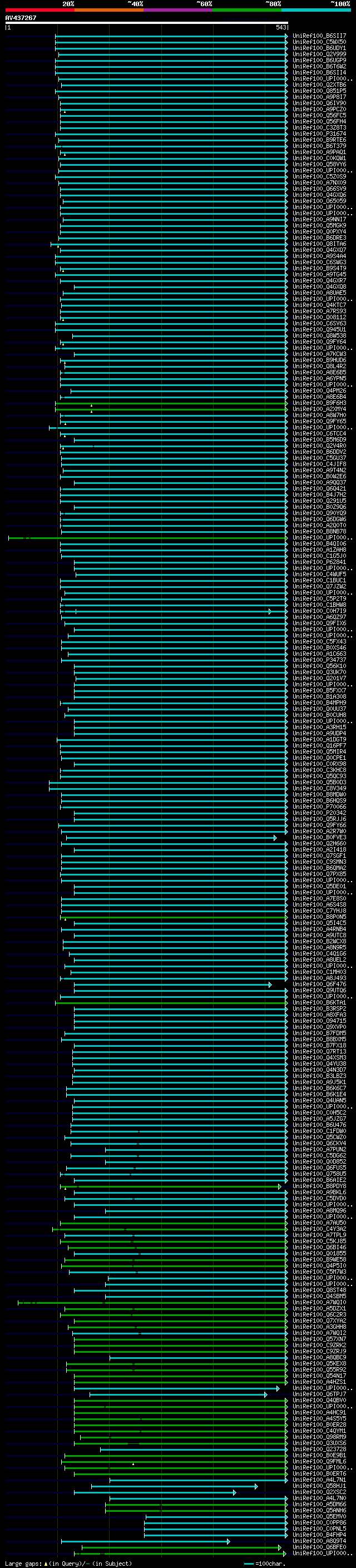
Task: Select UniRef100_Q6BFE0 in the list
Action: coord(319,1547)
